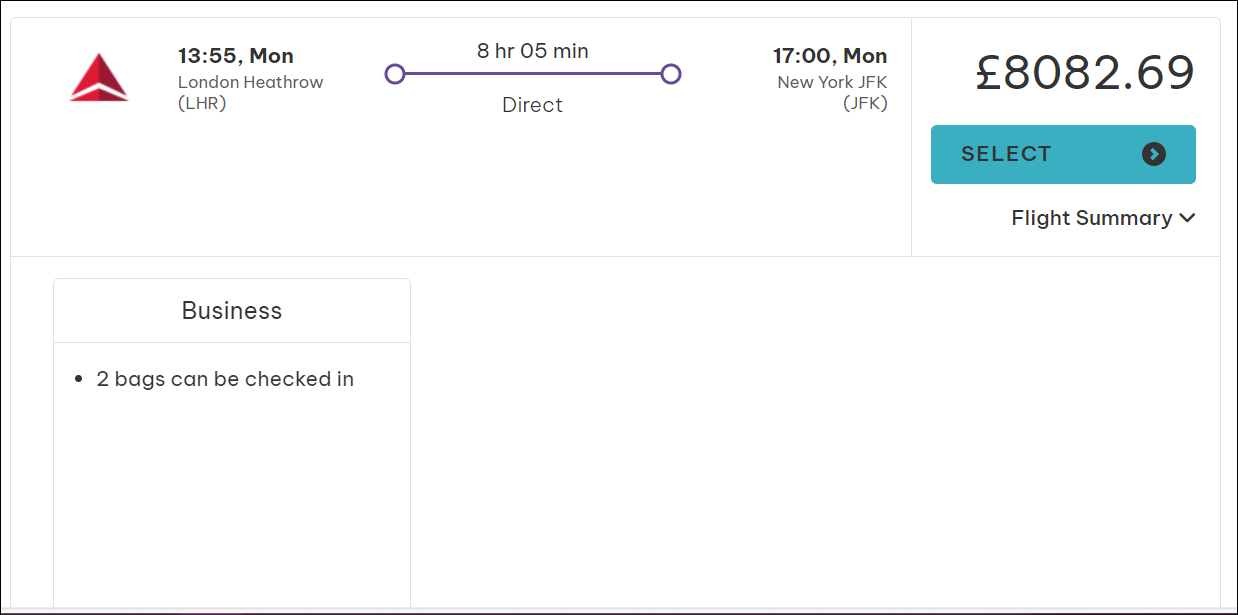
Task: Open the Flight Summary details link
Action: click(1091, 218)
